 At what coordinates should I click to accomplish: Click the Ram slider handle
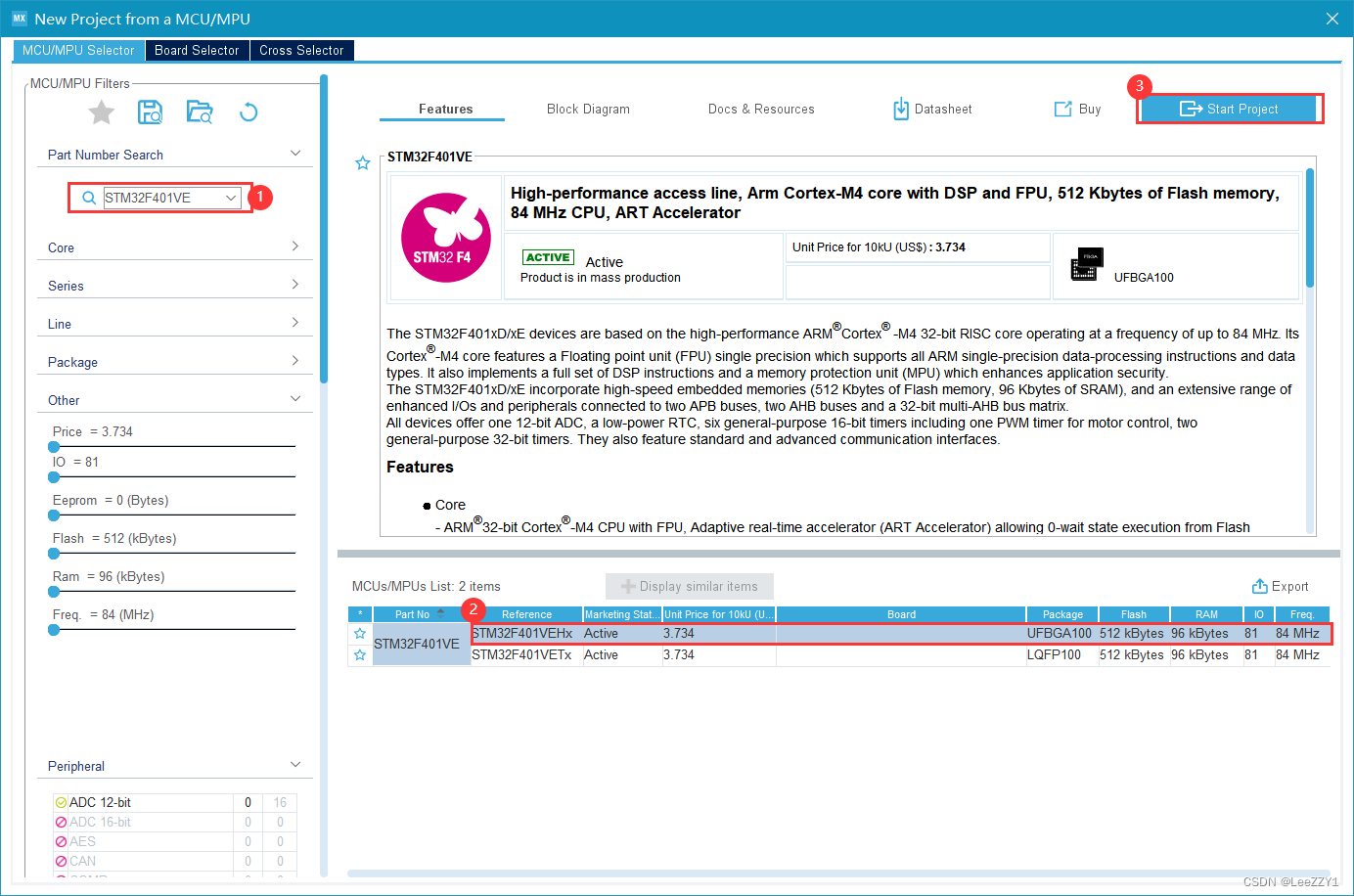(54, 591)
